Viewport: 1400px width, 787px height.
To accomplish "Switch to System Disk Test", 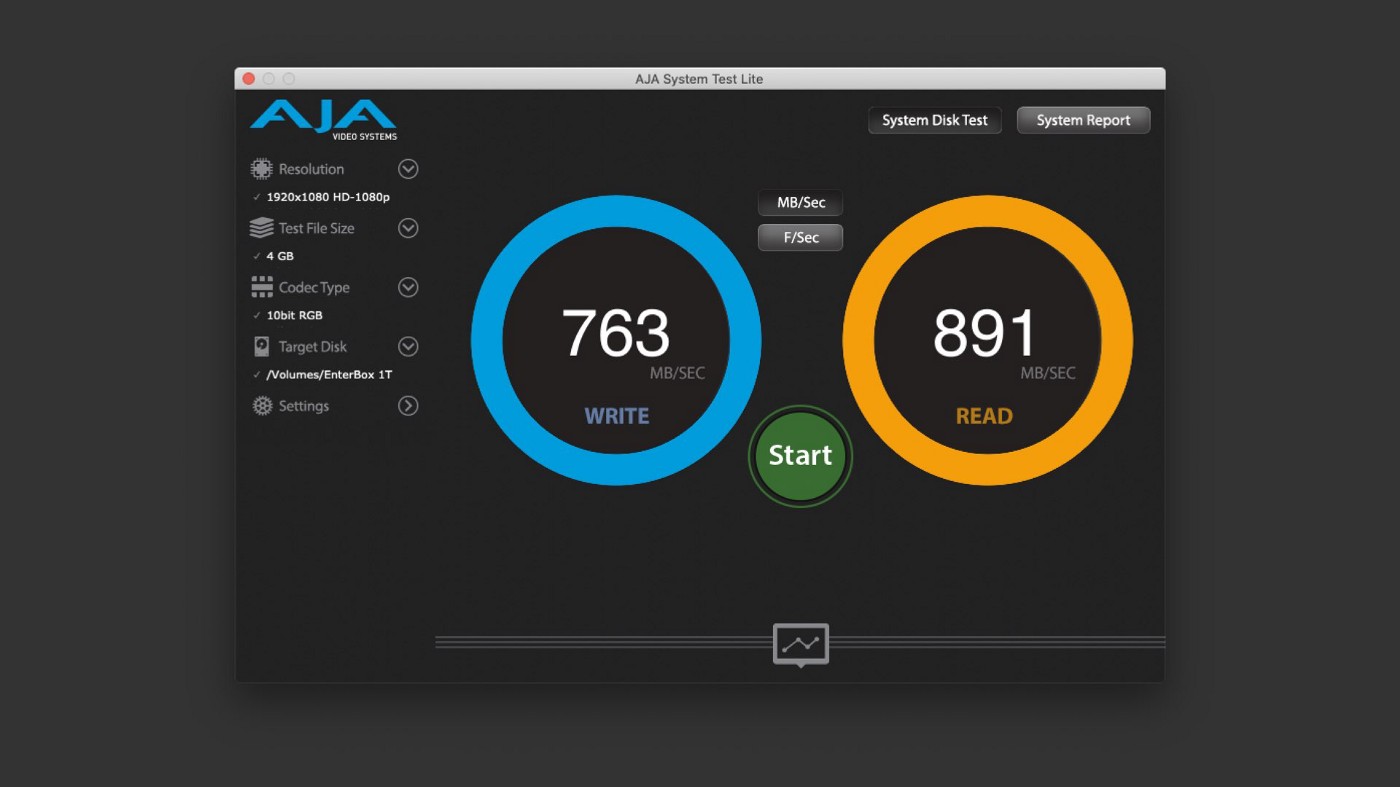I will click(x=934, y=120).
